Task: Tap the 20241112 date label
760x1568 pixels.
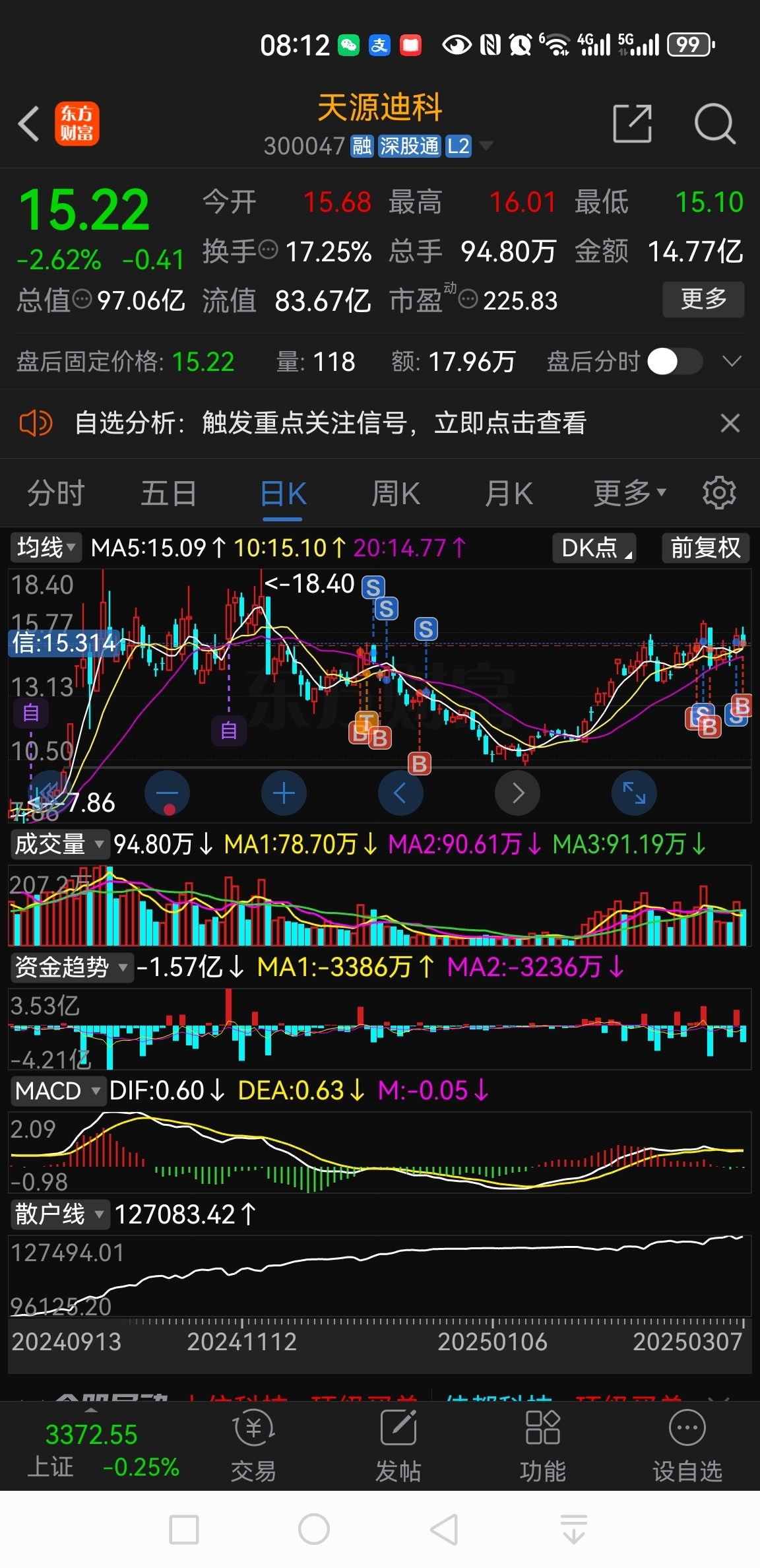Action: pyautogui.click(x=241, y=1342)
